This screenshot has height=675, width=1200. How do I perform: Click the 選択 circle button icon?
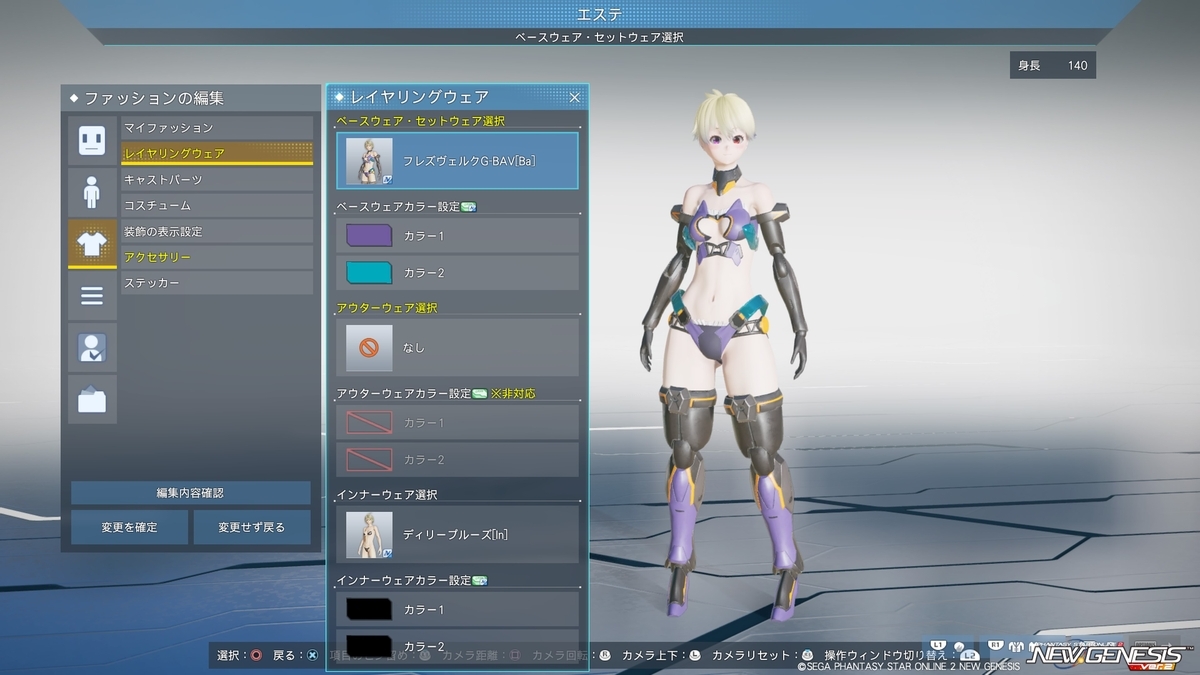[x=257, y=656]
